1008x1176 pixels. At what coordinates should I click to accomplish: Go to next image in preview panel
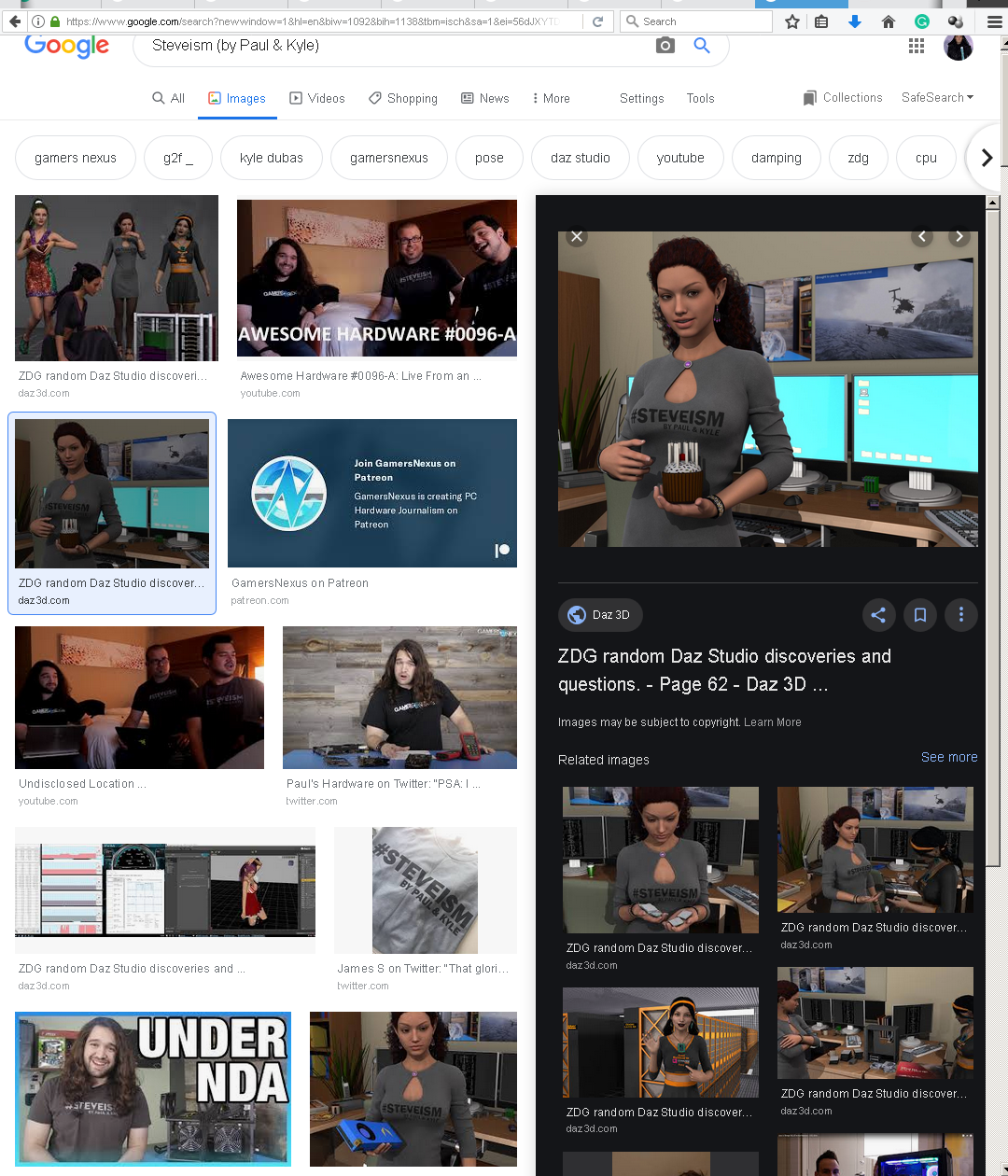click(959, 237)
